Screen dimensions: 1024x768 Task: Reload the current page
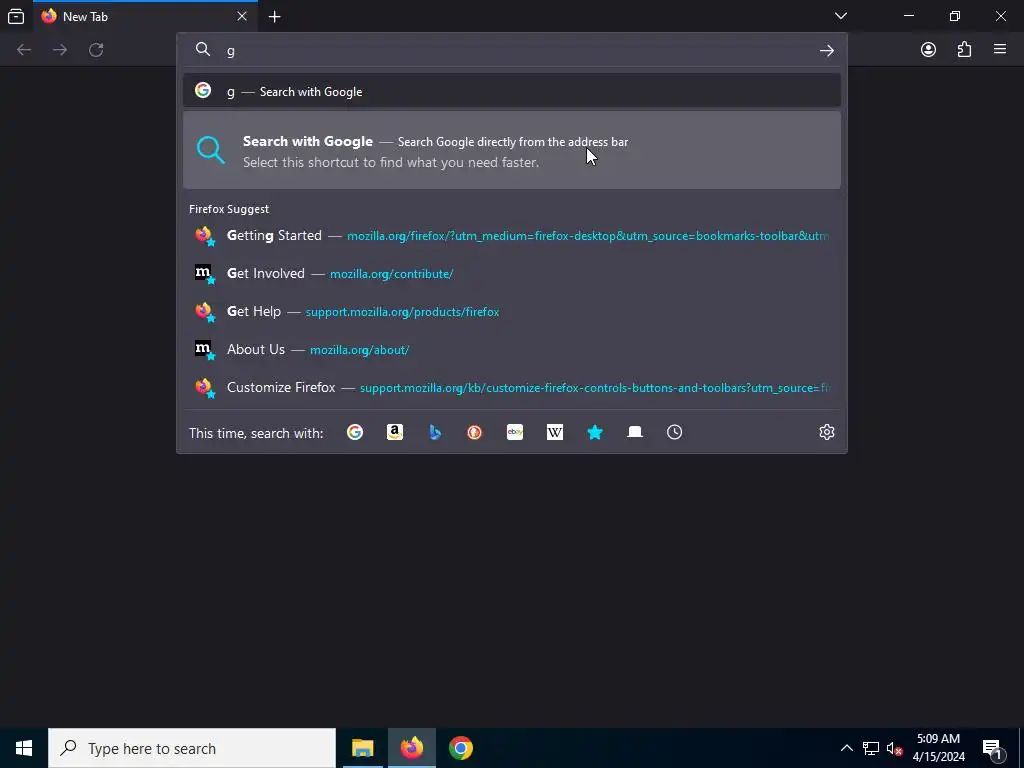(96, 50)
